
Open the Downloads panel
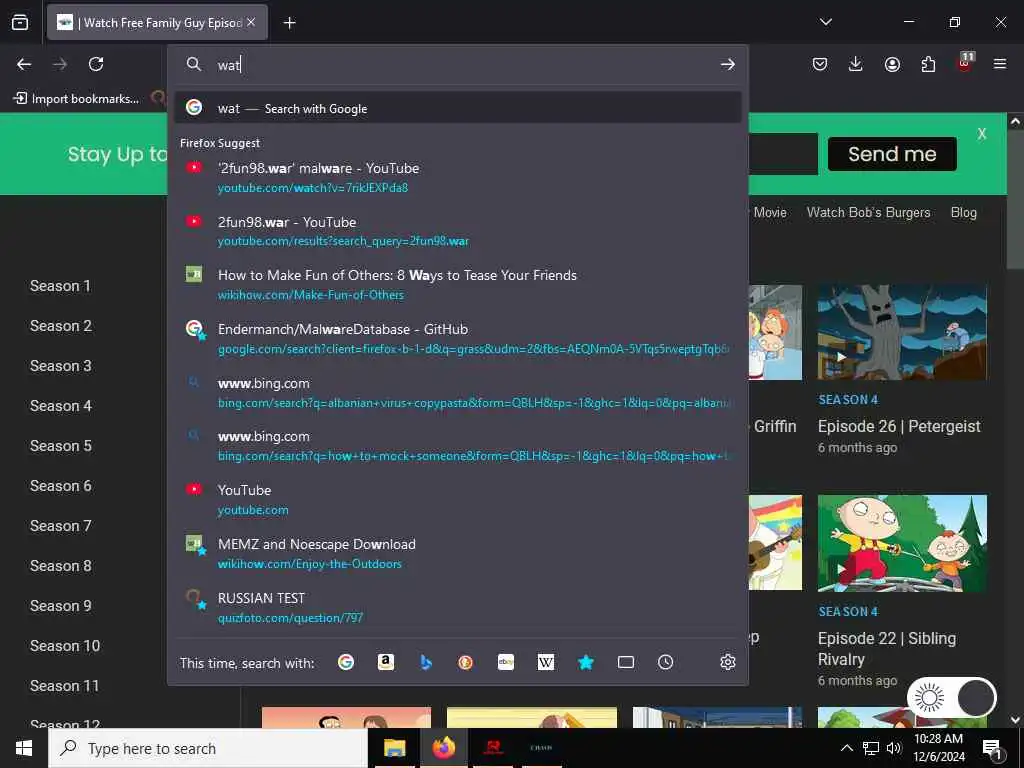point(856,64)
